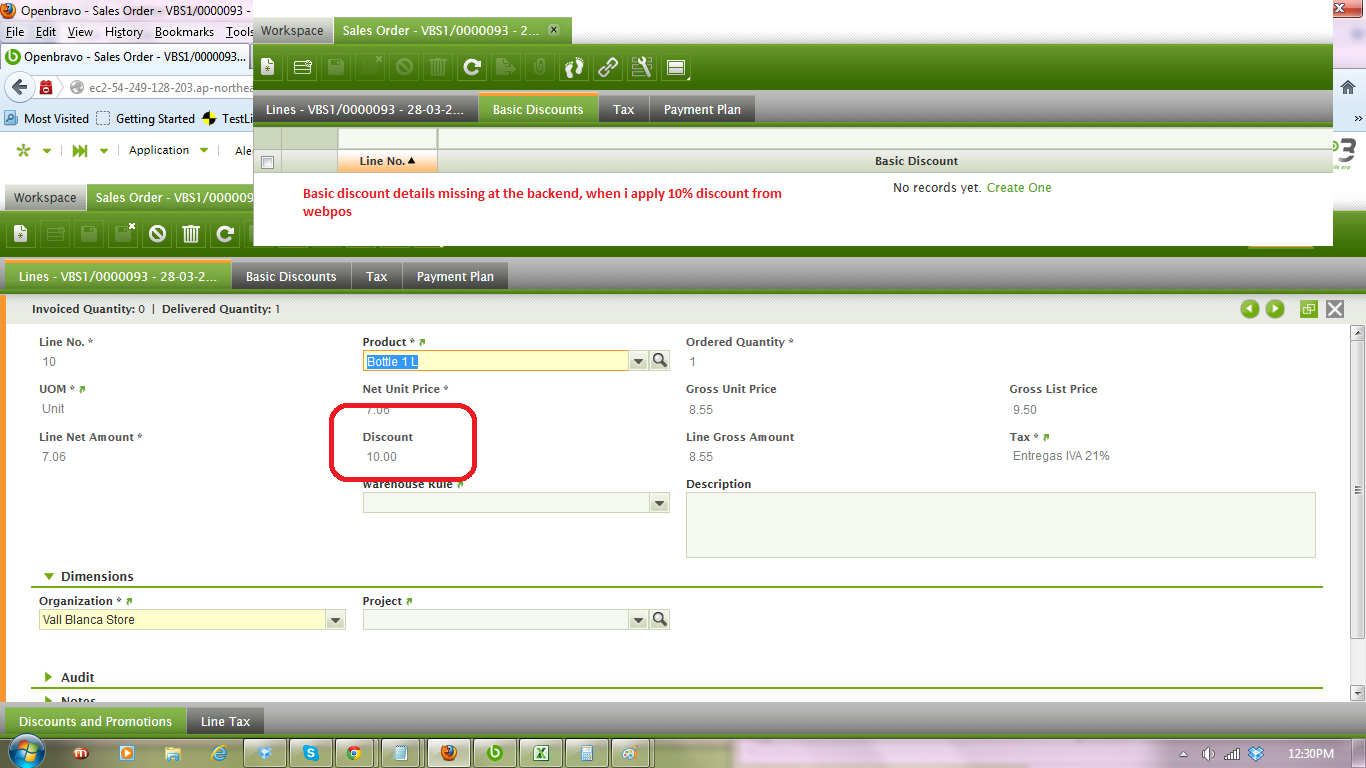Click the Create One link
Image resolution: width=1366 pixels, height=768 pixels.
1019,188
